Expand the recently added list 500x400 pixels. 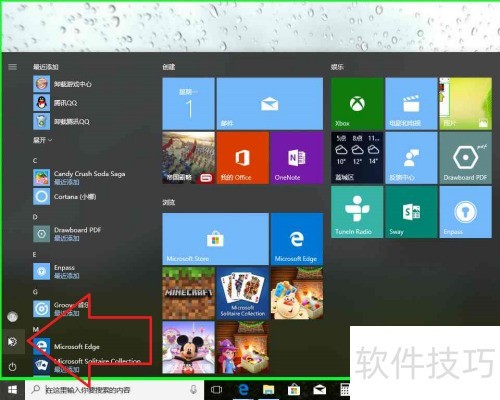coord(42,140)
